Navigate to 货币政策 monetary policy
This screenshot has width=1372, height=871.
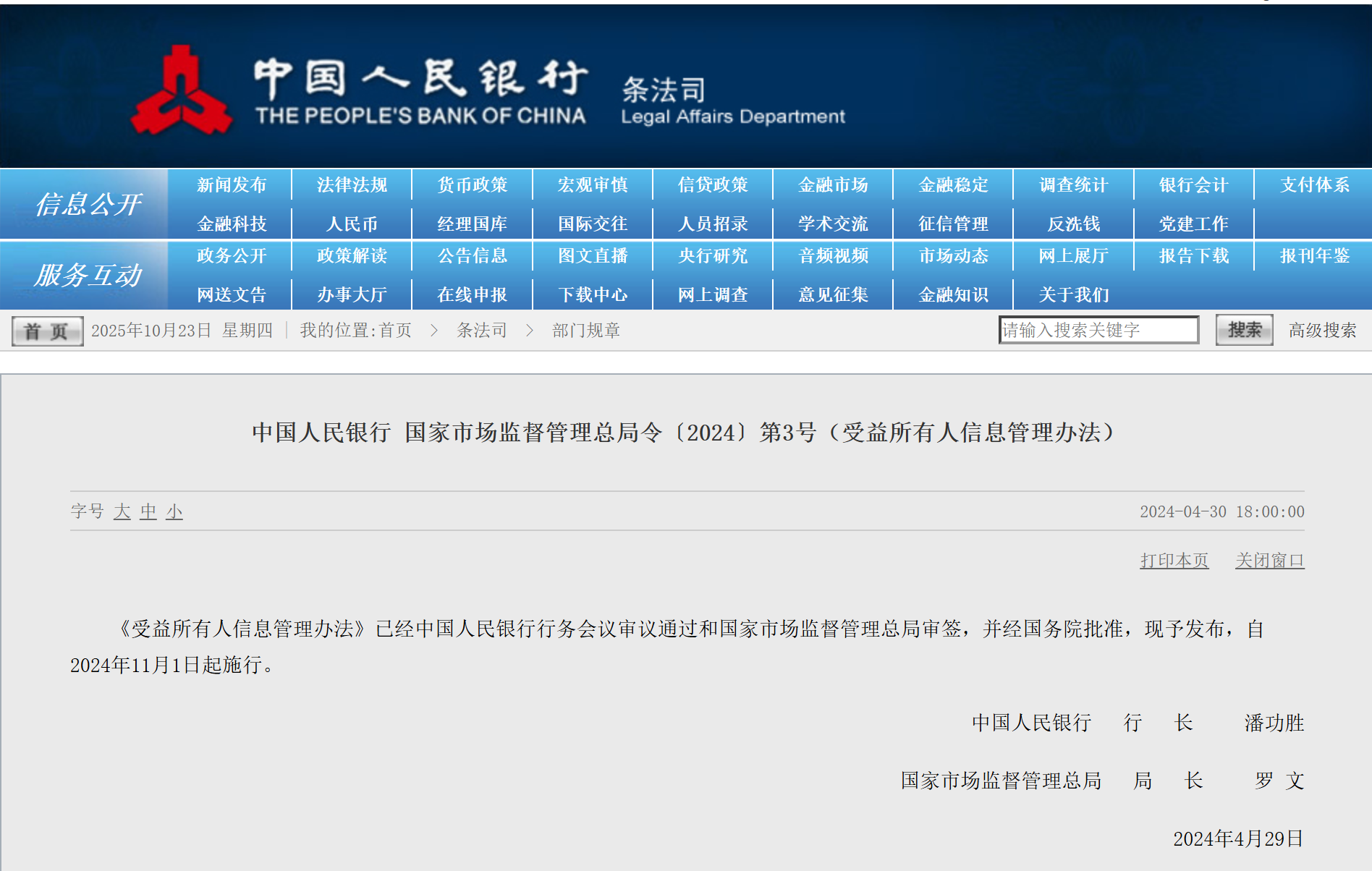point(472,184)
